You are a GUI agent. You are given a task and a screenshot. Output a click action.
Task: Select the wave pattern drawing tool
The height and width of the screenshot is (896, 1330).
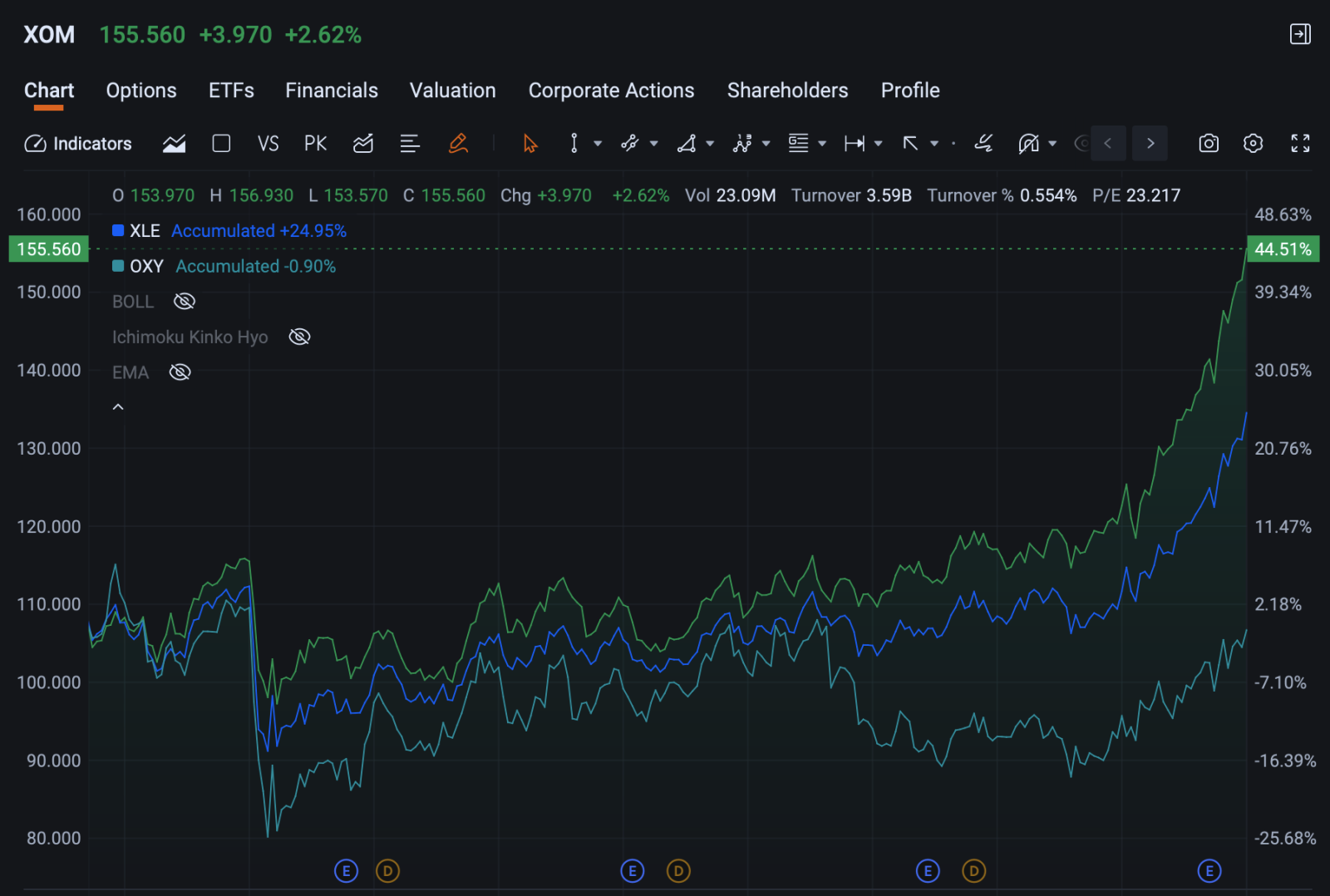point(742,144)
